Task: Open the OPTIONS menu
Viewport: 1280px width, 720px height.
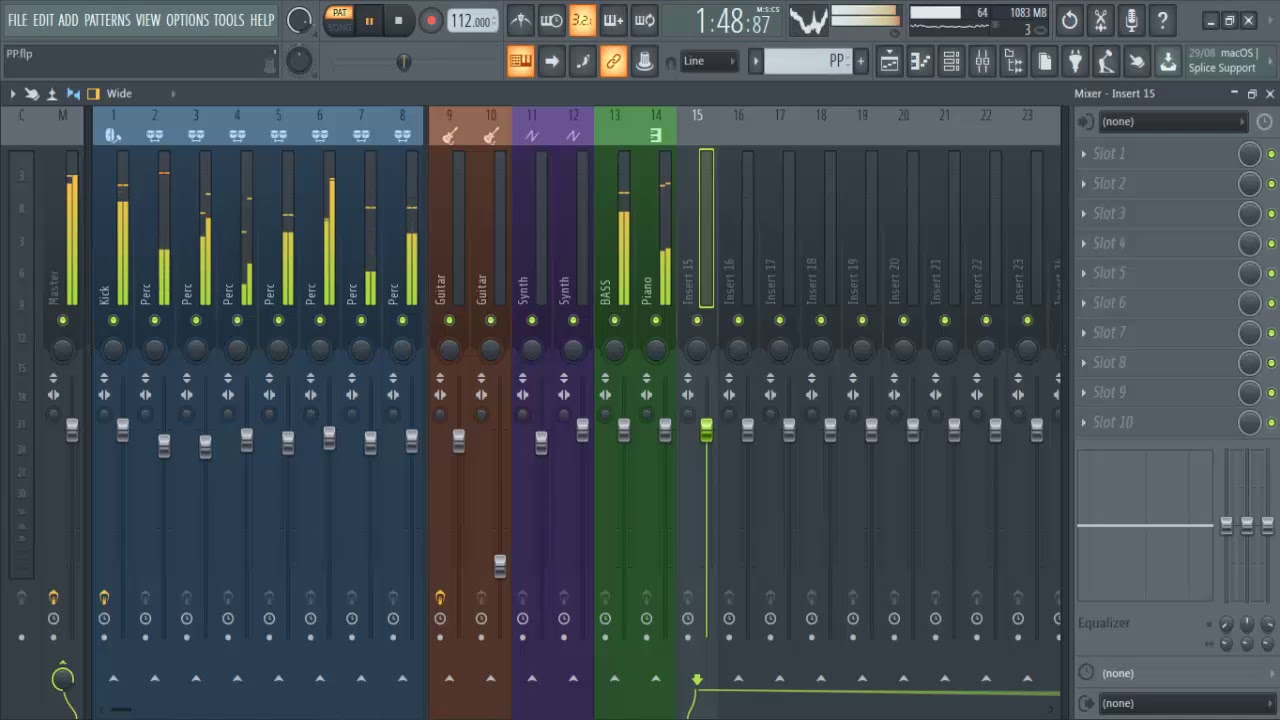Action: coord(187,20)
